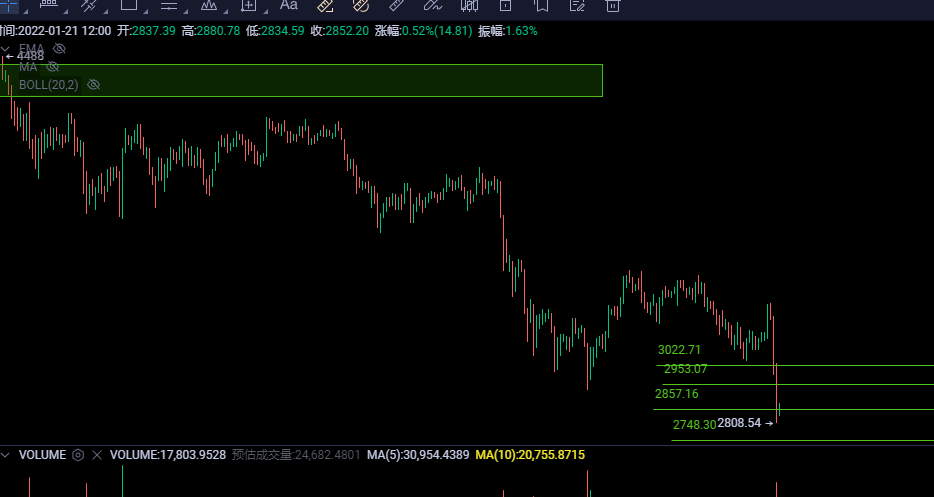Viewport: 934px width, 497px height.
Task: Click the VOLUME:17,803.9528 reading
Action: coord(168,455)
